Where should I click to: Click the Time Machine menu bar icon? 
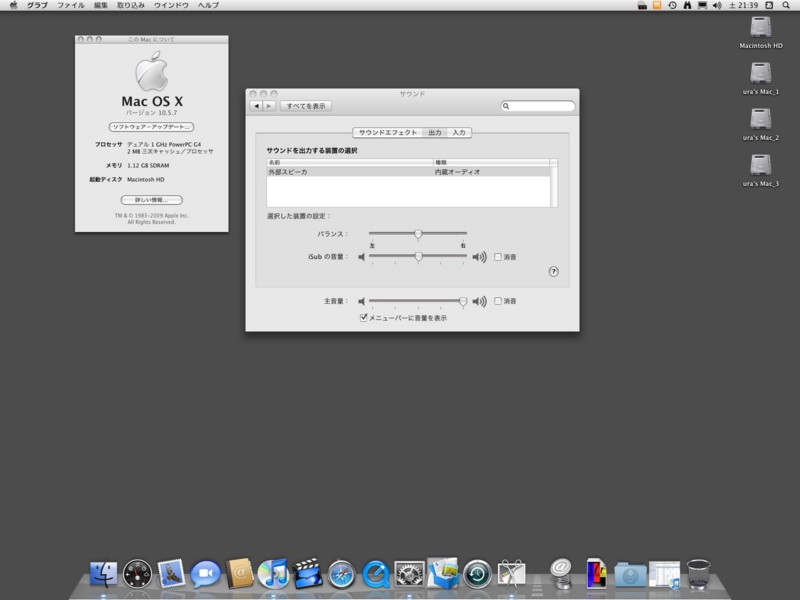click(672, 5)
